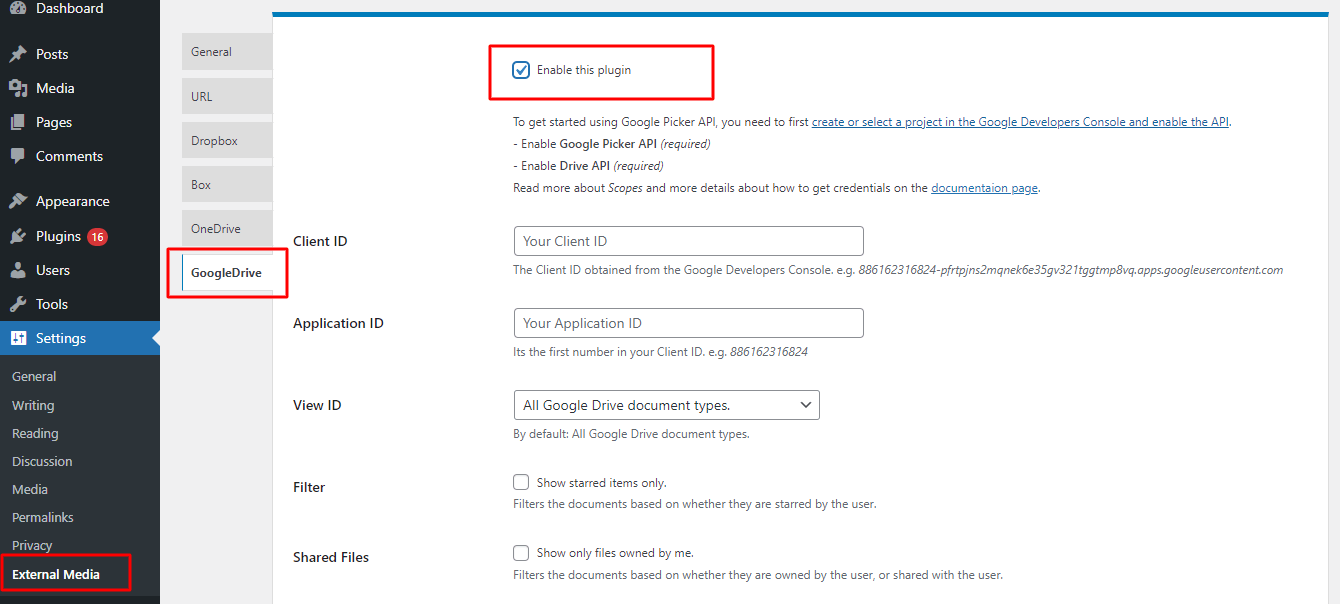Check Show starred items only

(521, 482)
